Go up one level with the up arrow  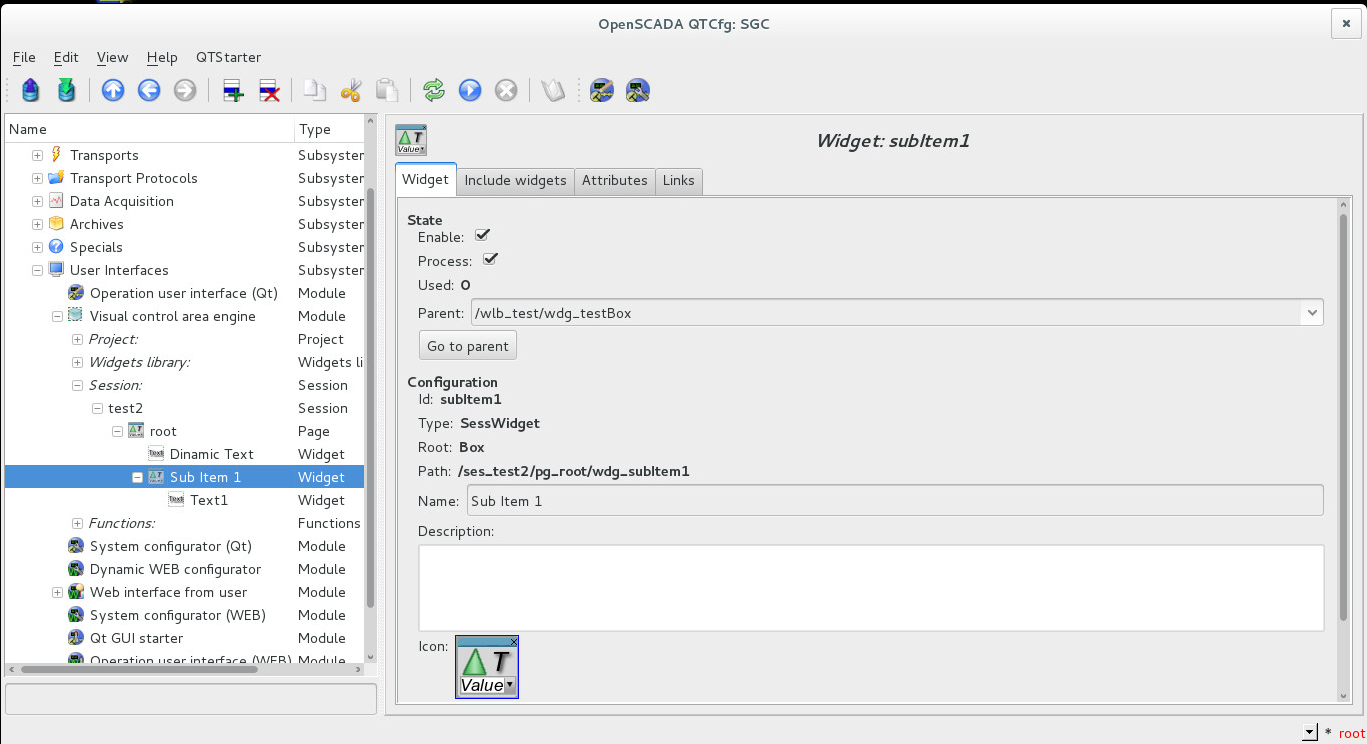tap(113, 91)
